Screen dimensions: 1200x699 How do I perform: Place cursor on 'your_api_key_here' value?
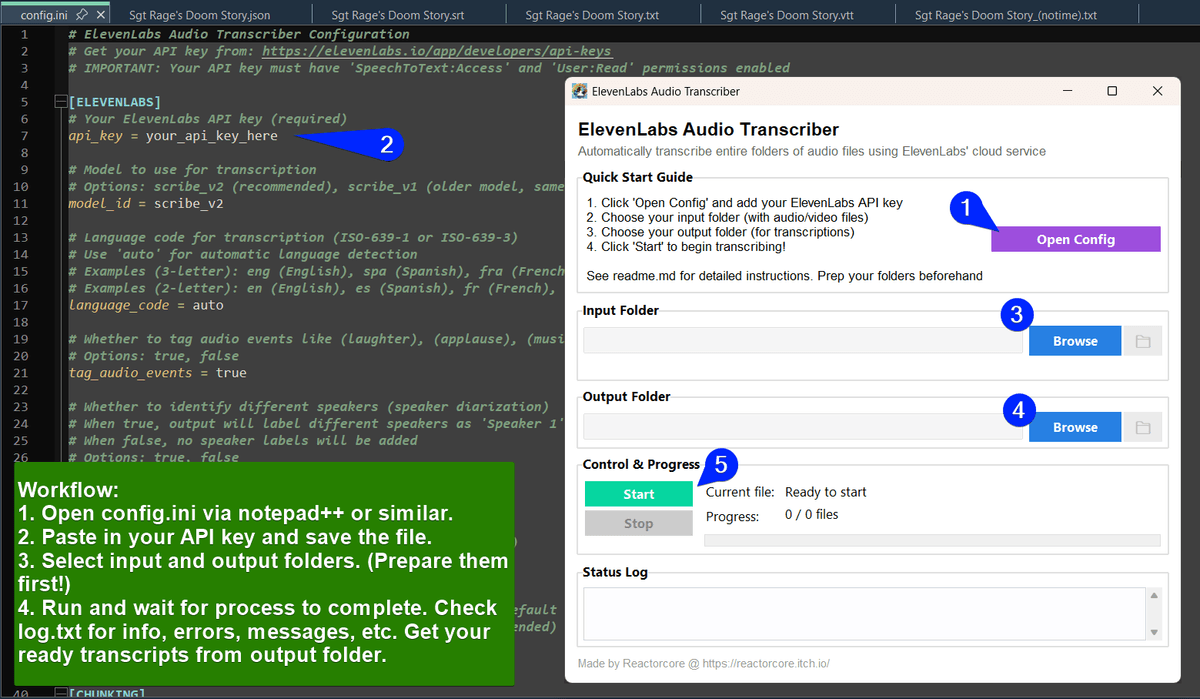(x=212, y=136)
